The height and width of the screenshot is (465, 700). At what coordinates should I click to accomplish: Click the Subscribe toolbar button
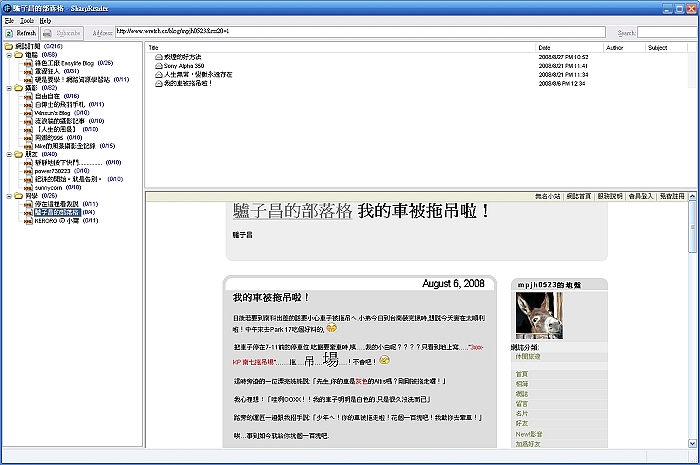[62, 33]
